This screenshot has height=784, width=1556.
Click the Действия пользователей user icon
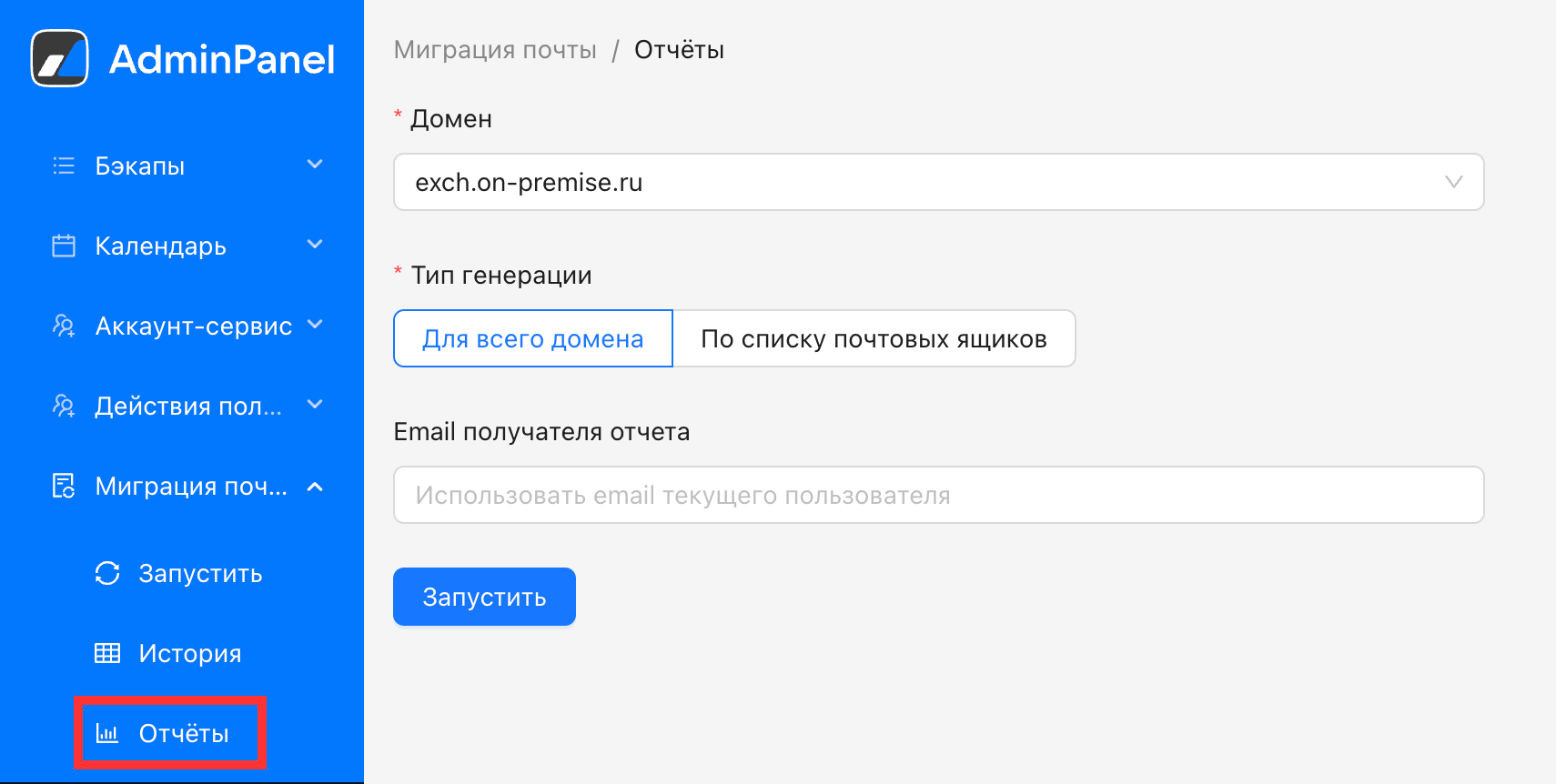point(64,406)
